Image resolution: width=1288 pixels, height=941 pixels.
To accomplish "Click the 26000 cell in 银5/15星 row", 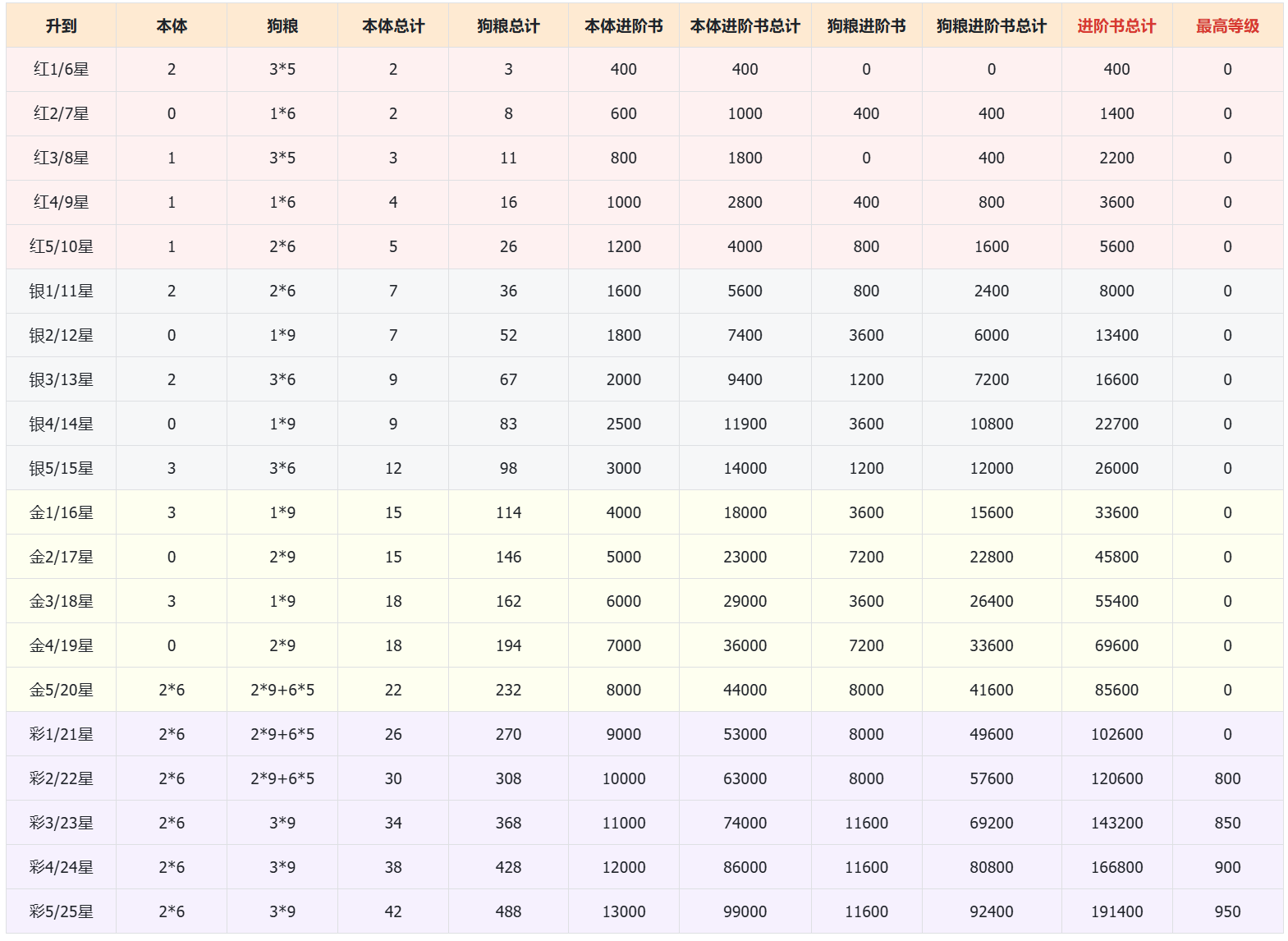I will point(1116,469).
